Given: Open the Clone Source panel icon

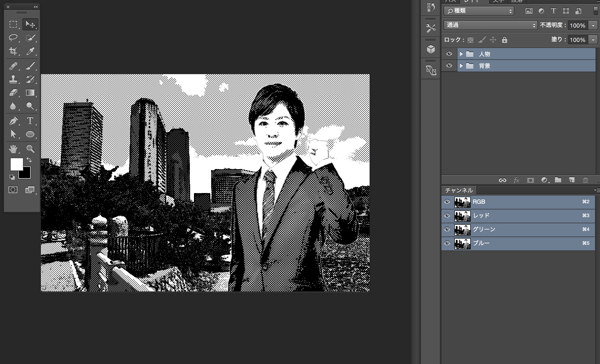Looking at the screenshot, I should [431, 70].
